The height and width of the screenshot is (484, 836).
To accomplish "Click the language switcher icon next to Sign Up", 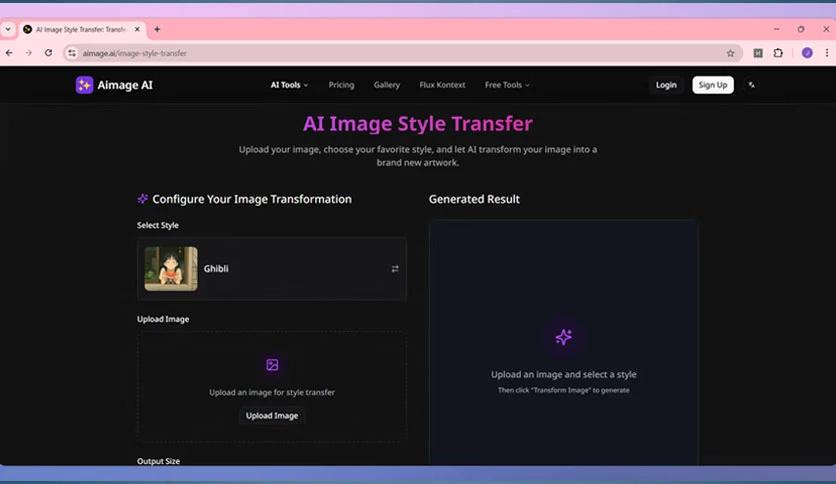I will coord(752,85).
